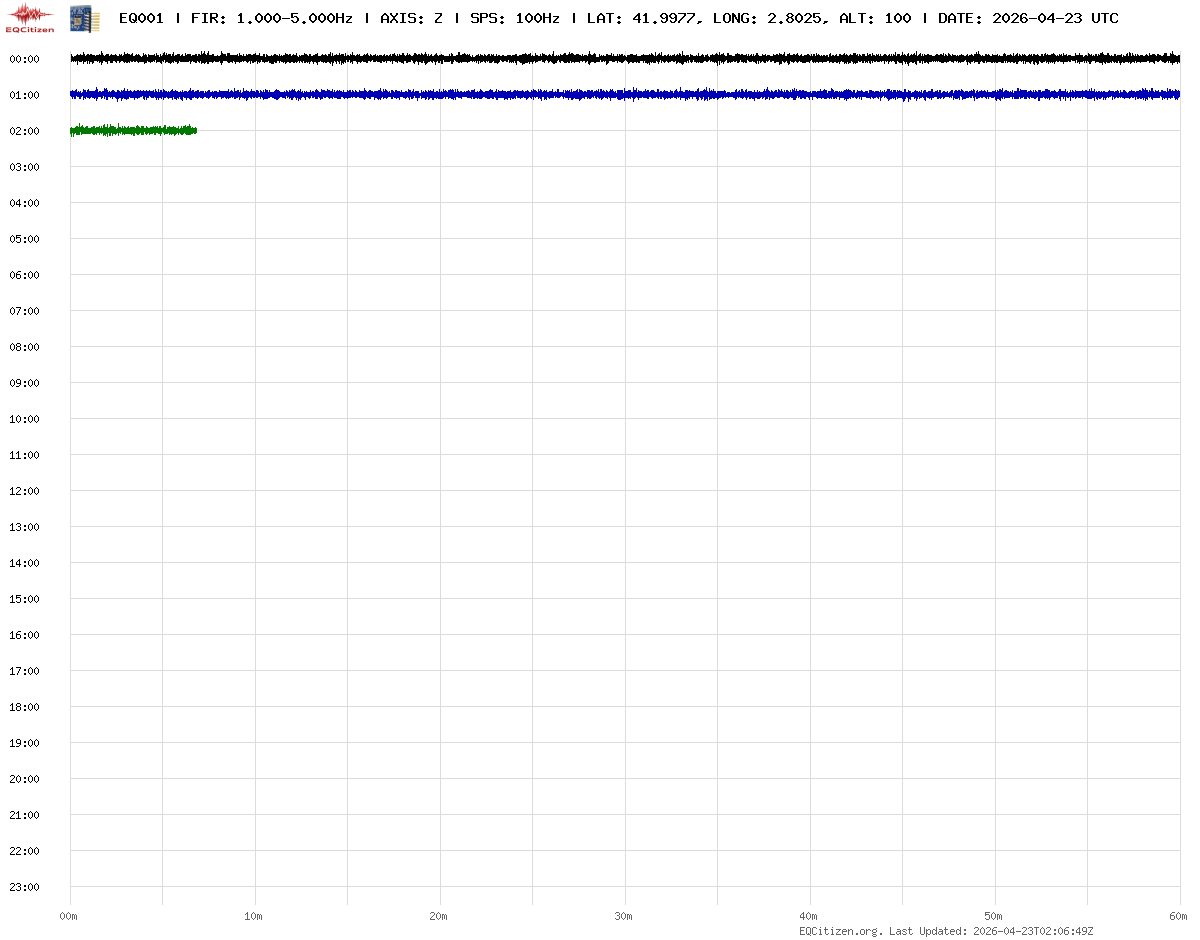The width and height of the screenshot is (1200, 940).
Task: Click the 10m minute axis label
Action: 254,916
